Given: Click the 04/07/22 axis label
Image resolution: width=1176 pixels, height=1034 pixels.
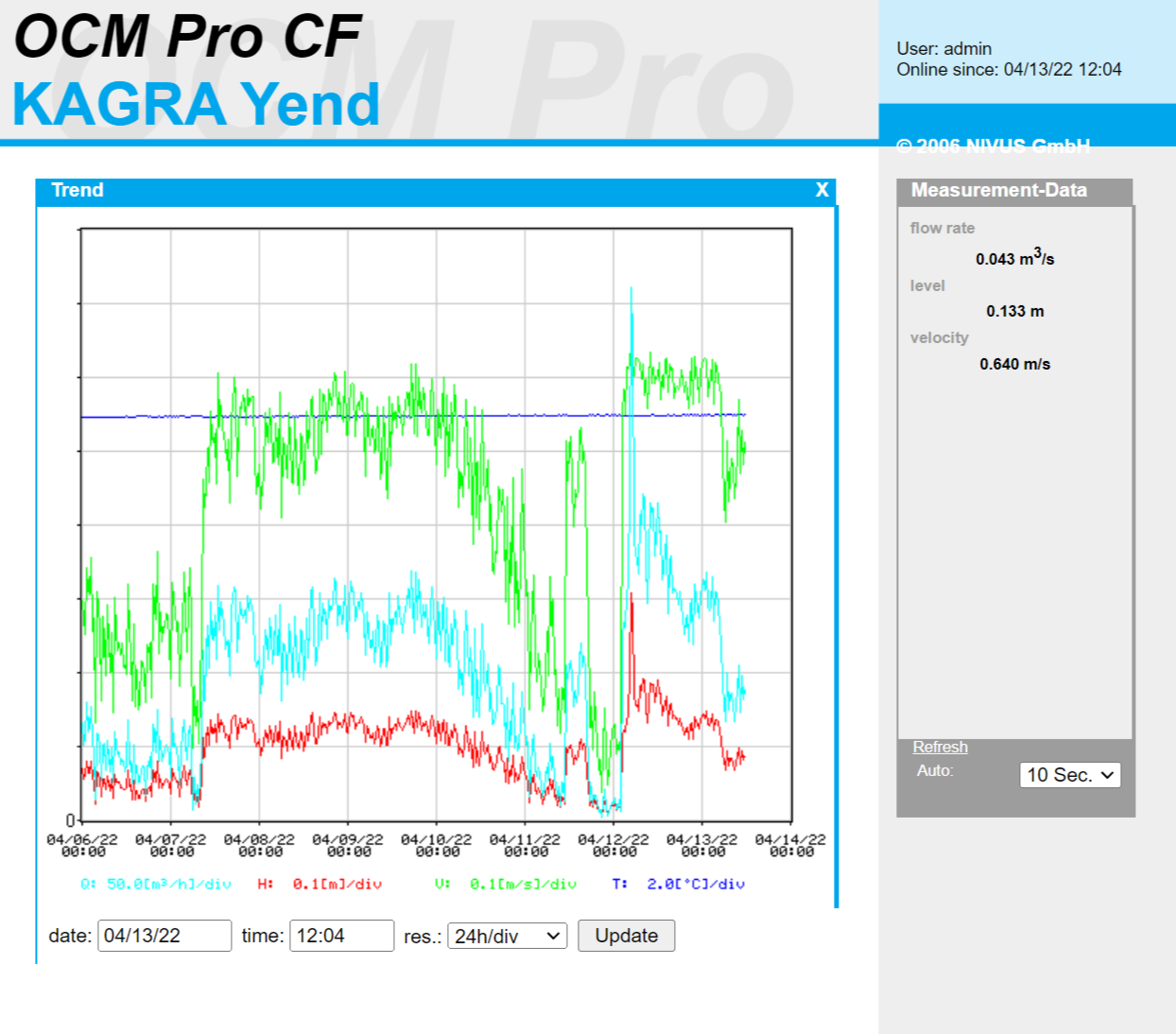Looking at the screenshot, I should (x=170, y=845).
